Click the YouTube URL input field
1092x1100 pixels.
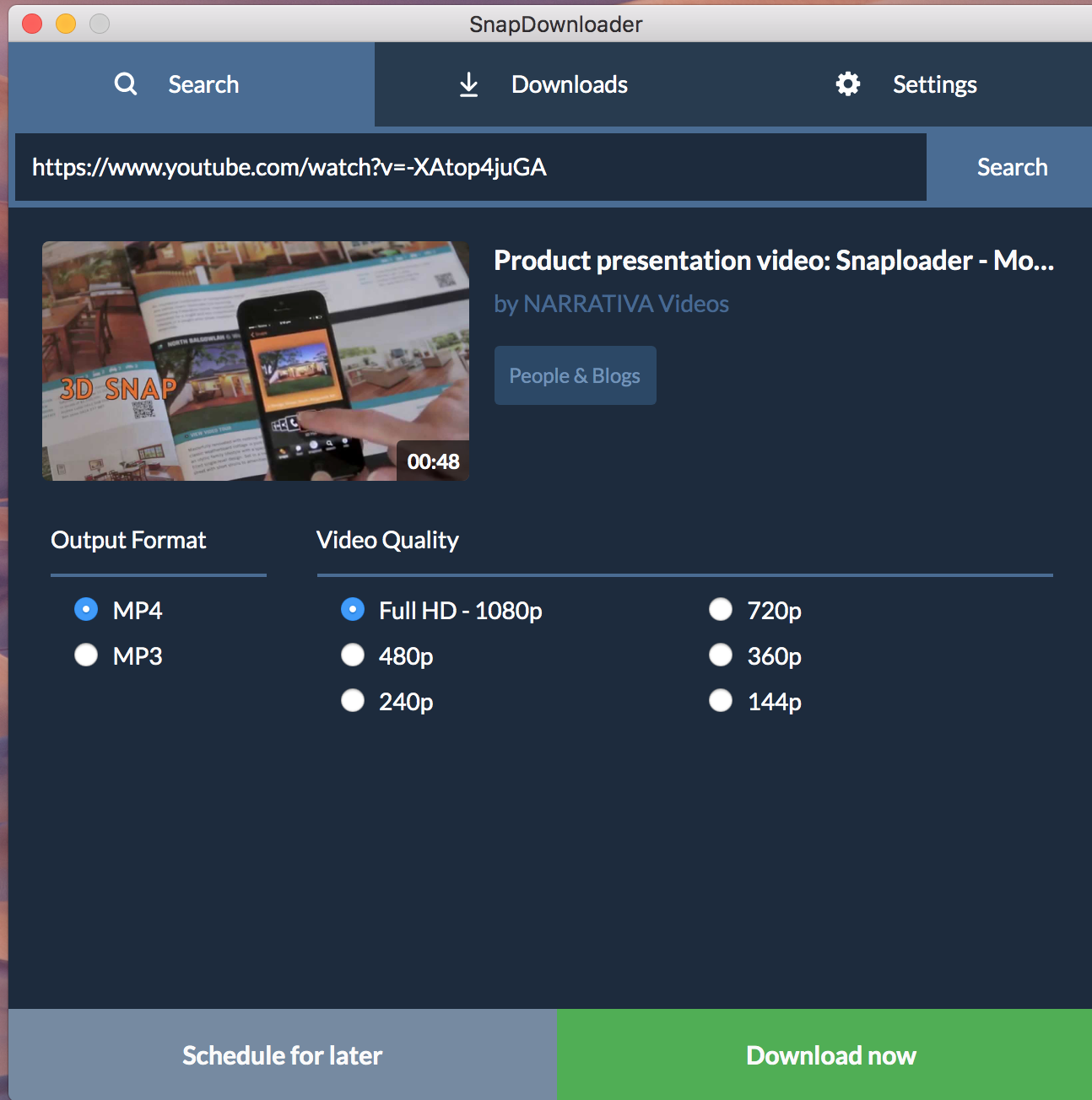point(471,167)
